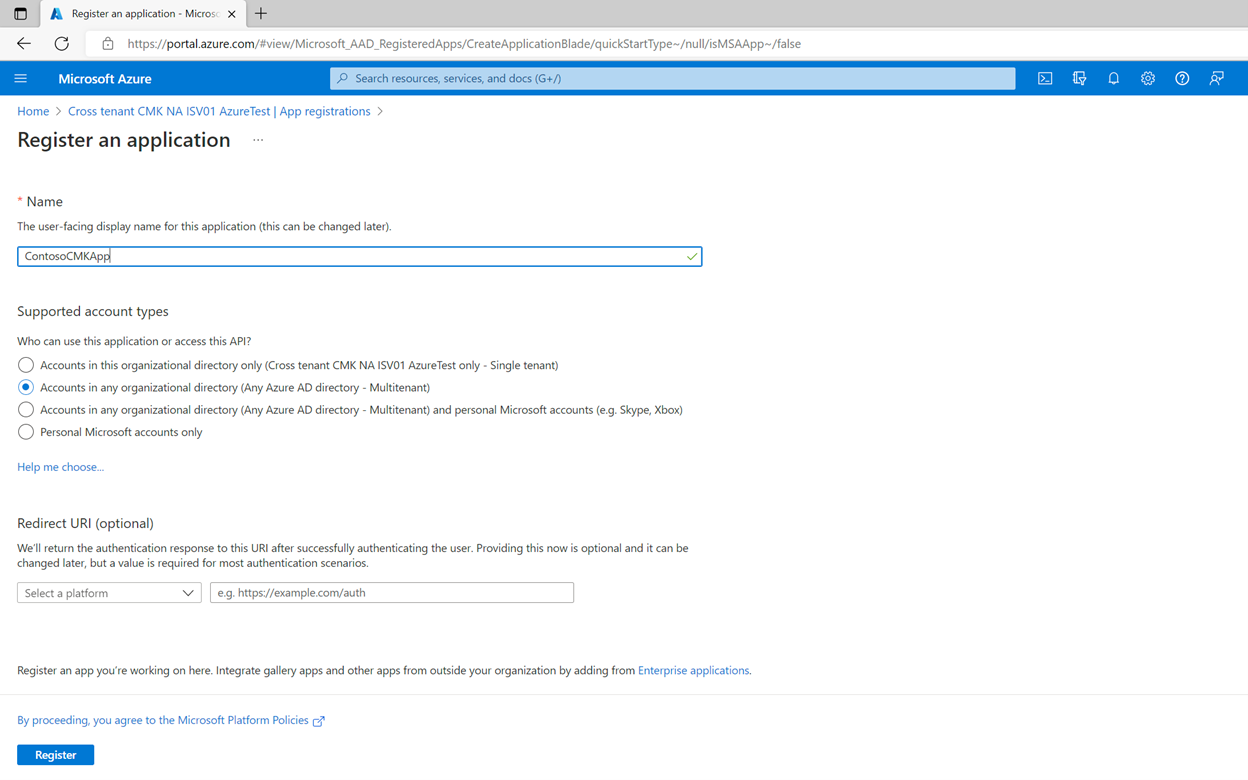Open portal settings gear
This screenshot has width=1248, height=780.
click(x=1148, y=78)
